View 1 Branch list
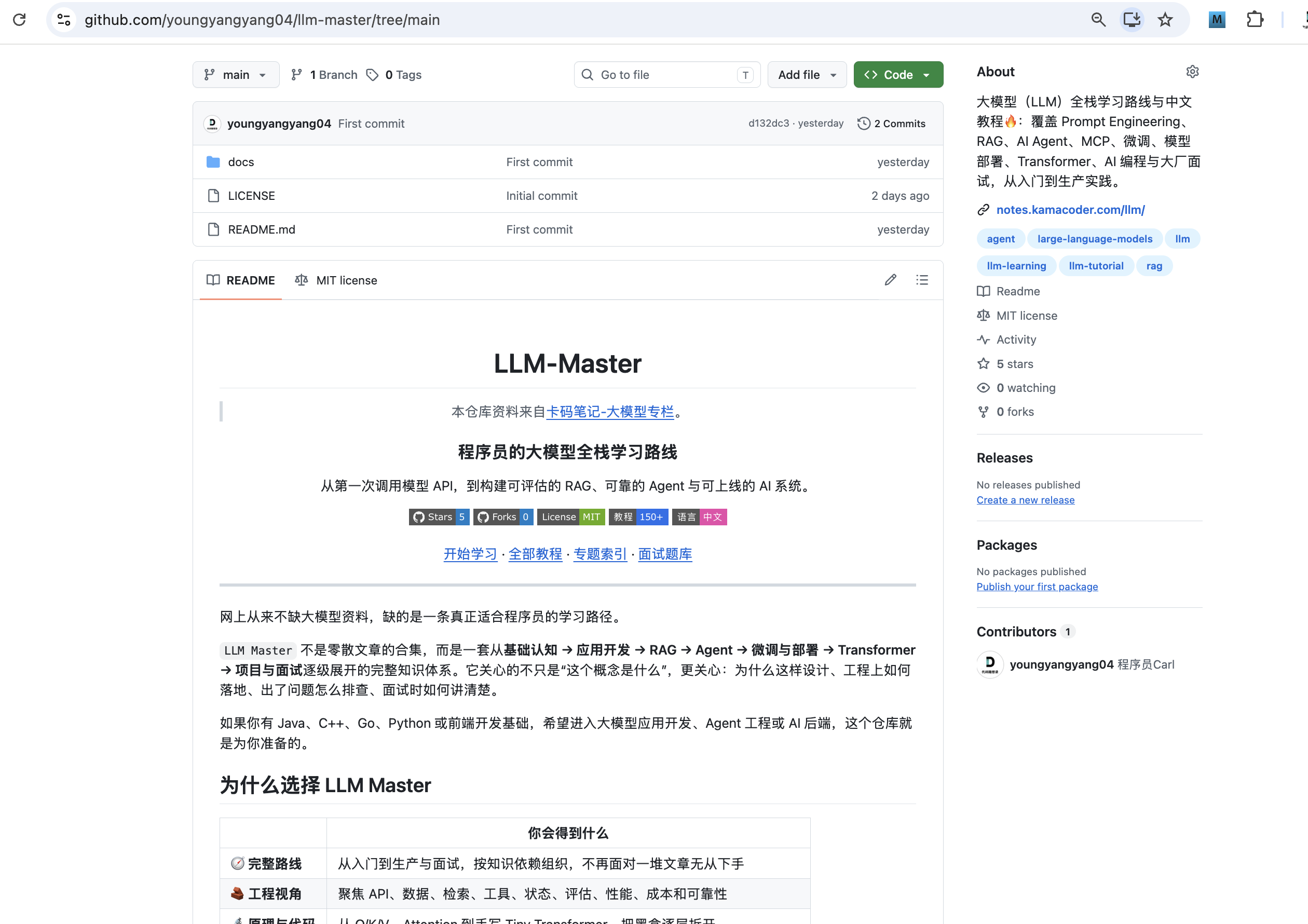The width and height of the screenshot is (1308, 924). pos(324,75)
